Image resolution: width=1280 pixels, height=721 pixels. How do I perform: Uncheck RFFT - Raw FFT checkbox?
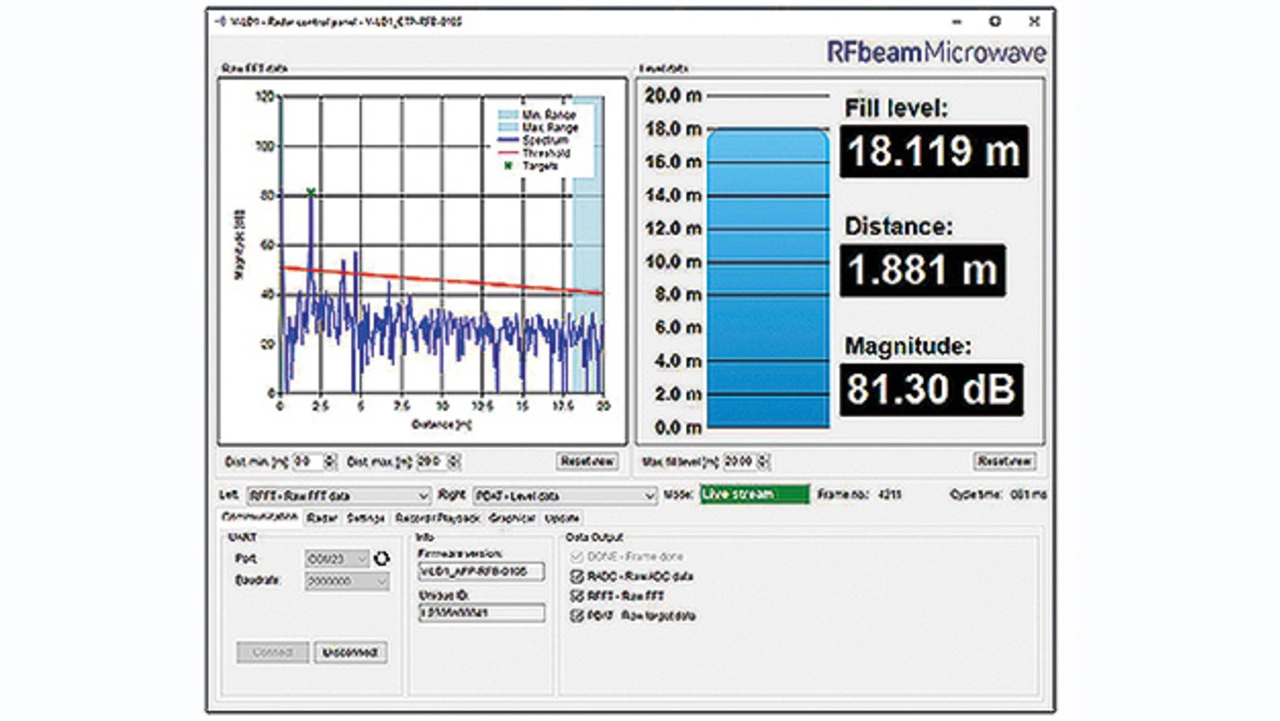[575, 596]
